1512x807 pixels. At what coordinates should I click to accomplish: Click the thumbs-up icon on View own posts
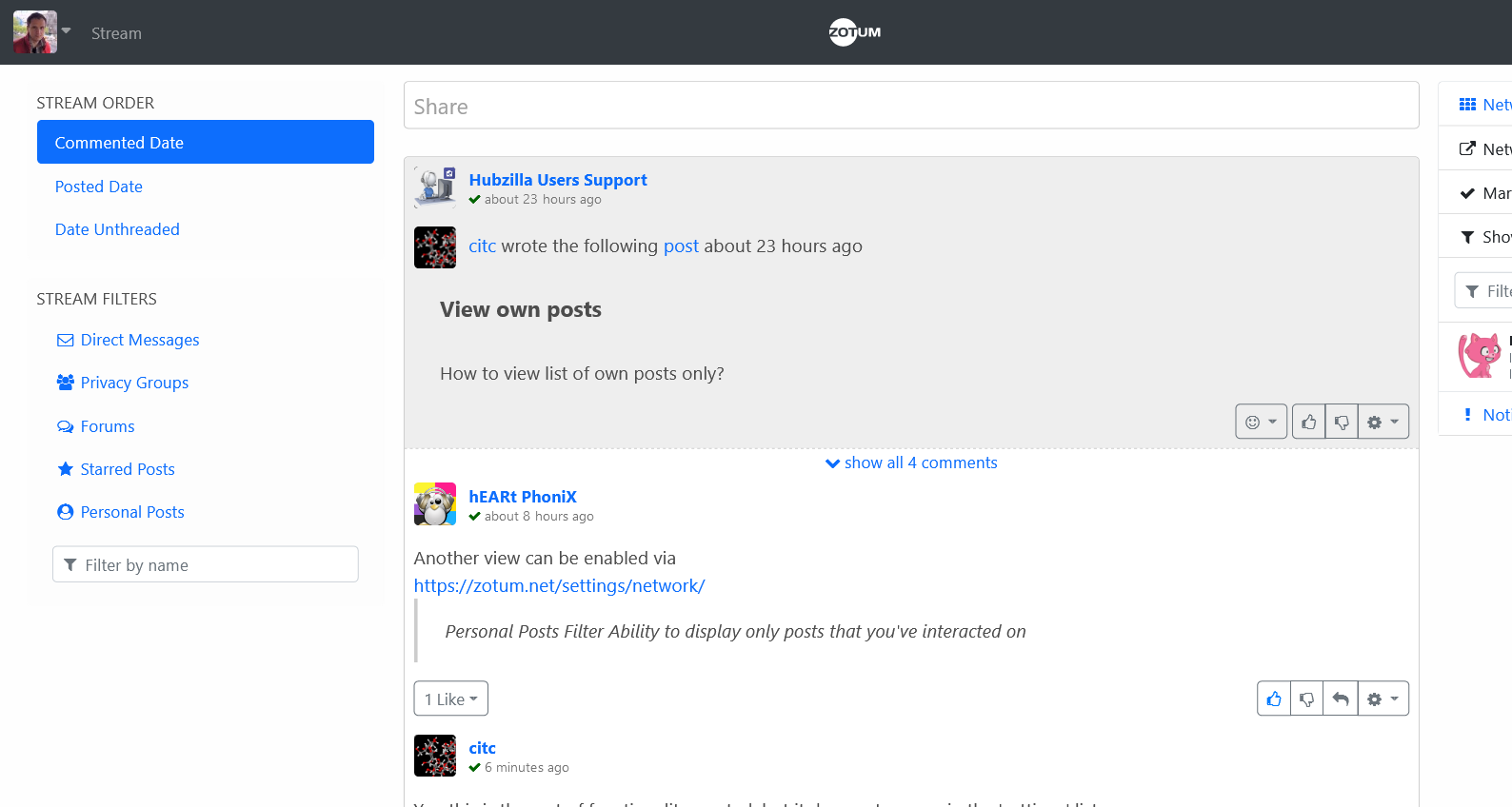pos(1308,422)
